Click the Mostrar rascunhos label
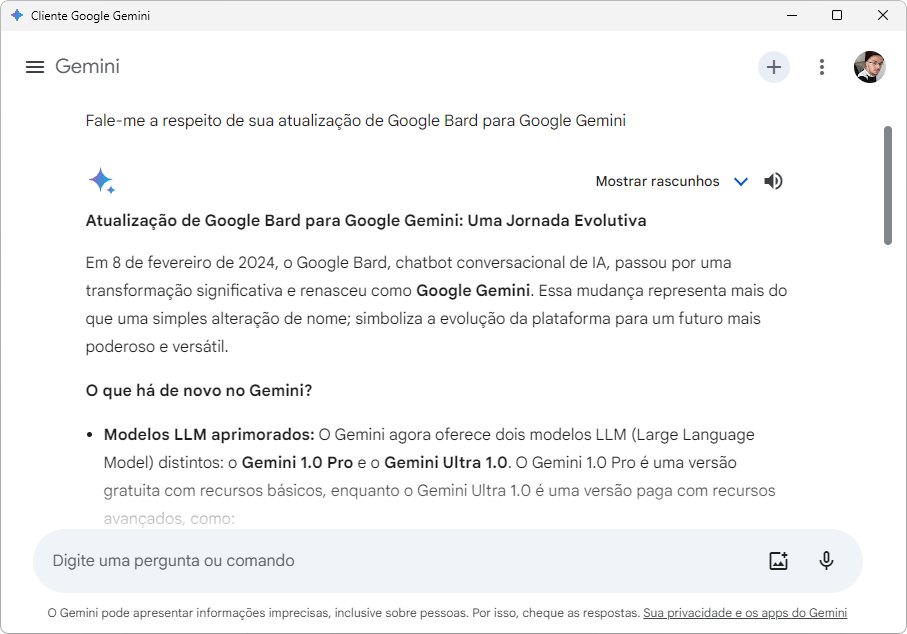This screenshot has width=907, height=634. pyautogui.click(x=657, y=181)
